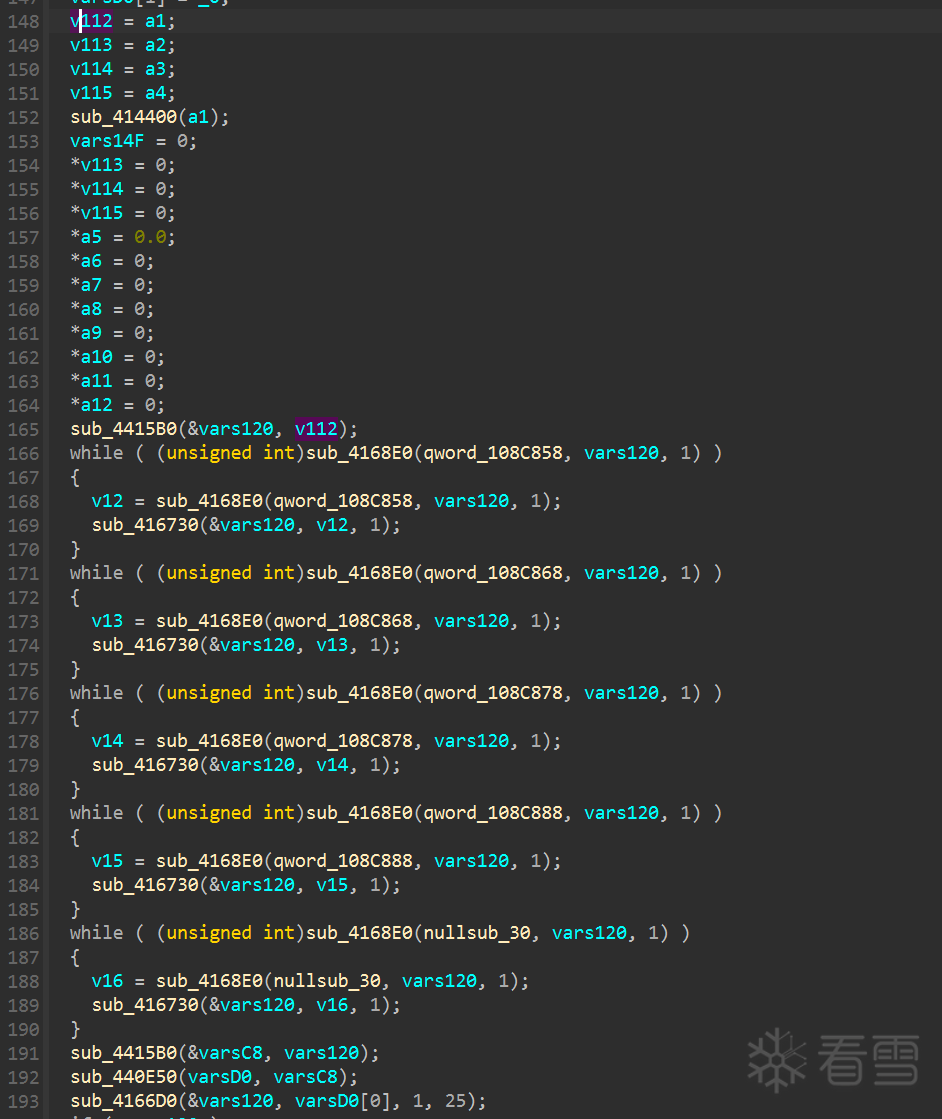Click *a11 on line 163
The height and width of the screenshot is (1119, 942).
pos(91,381)
